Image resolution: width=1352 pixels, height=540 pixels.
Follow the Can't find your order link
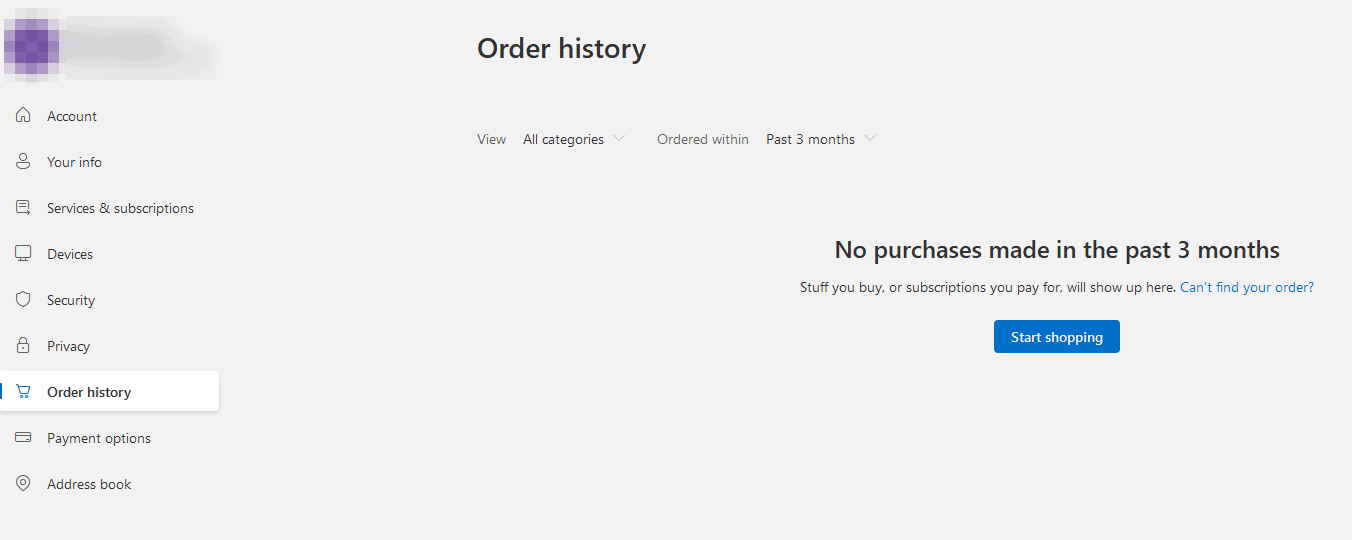(x=1247, y=287)
